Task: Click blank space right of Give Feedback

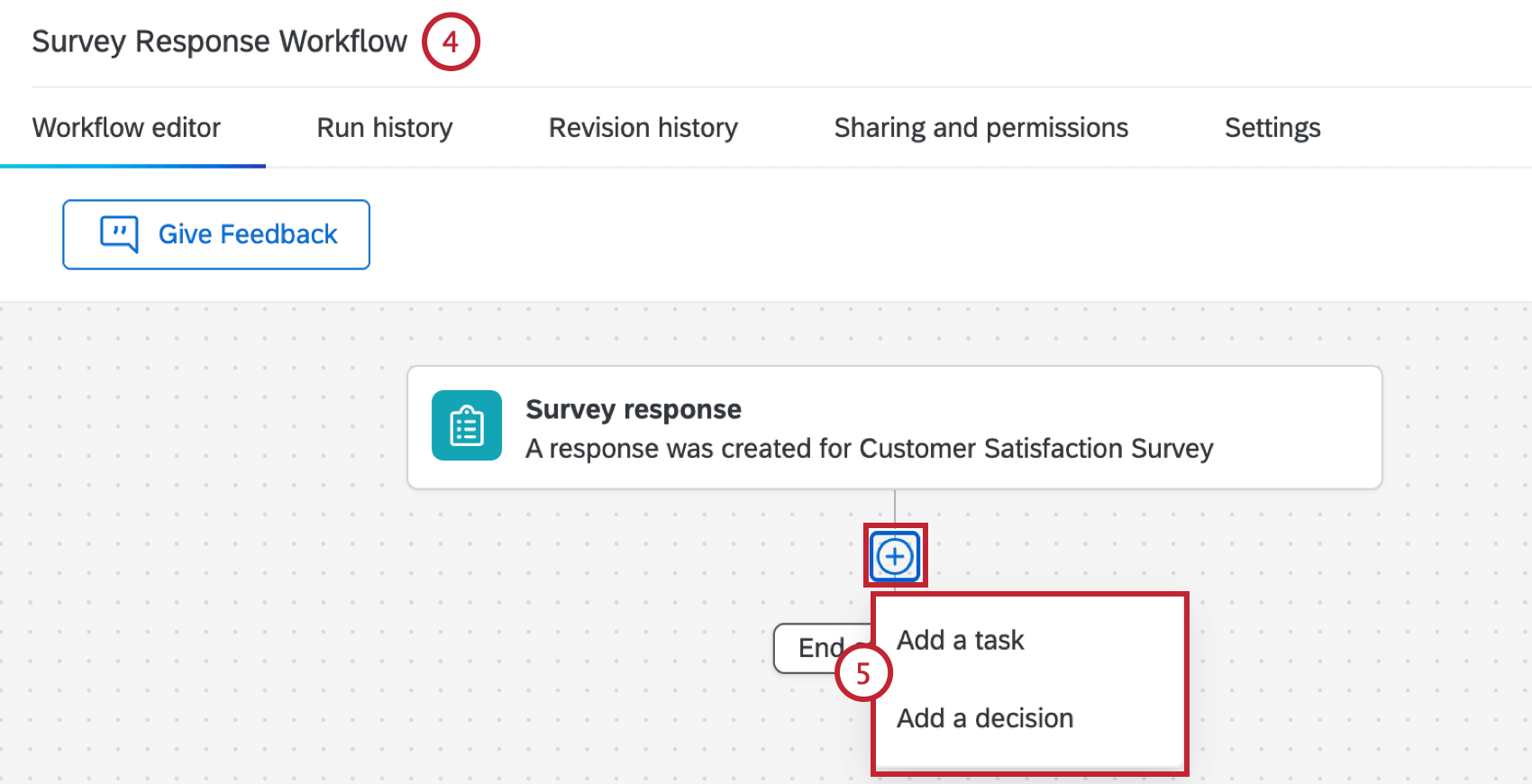Action: click(x=811, y=234)
